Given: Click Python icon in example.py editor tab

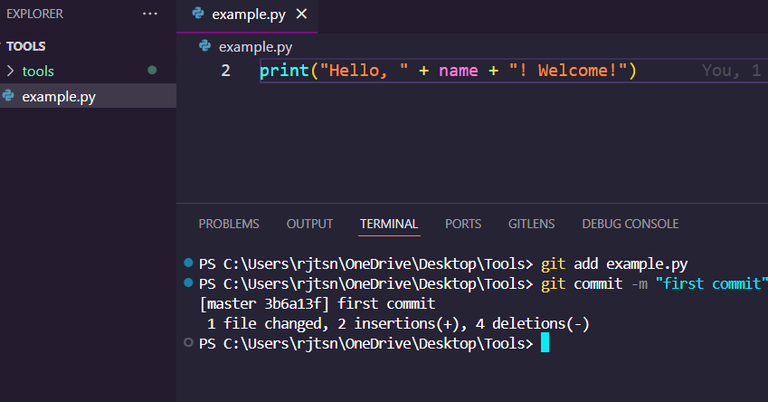Looking at the screenshot, I should (x=198, y=13).
